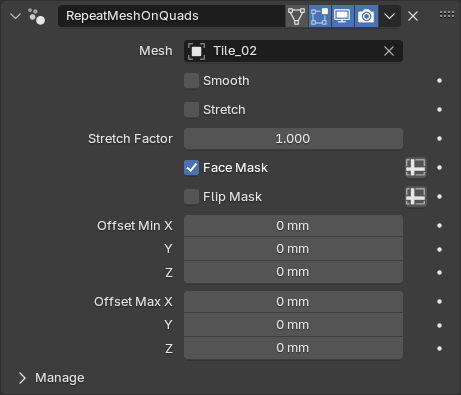Click the Offset Max Z field
This screenshot has height=395, width=461.
293,348
